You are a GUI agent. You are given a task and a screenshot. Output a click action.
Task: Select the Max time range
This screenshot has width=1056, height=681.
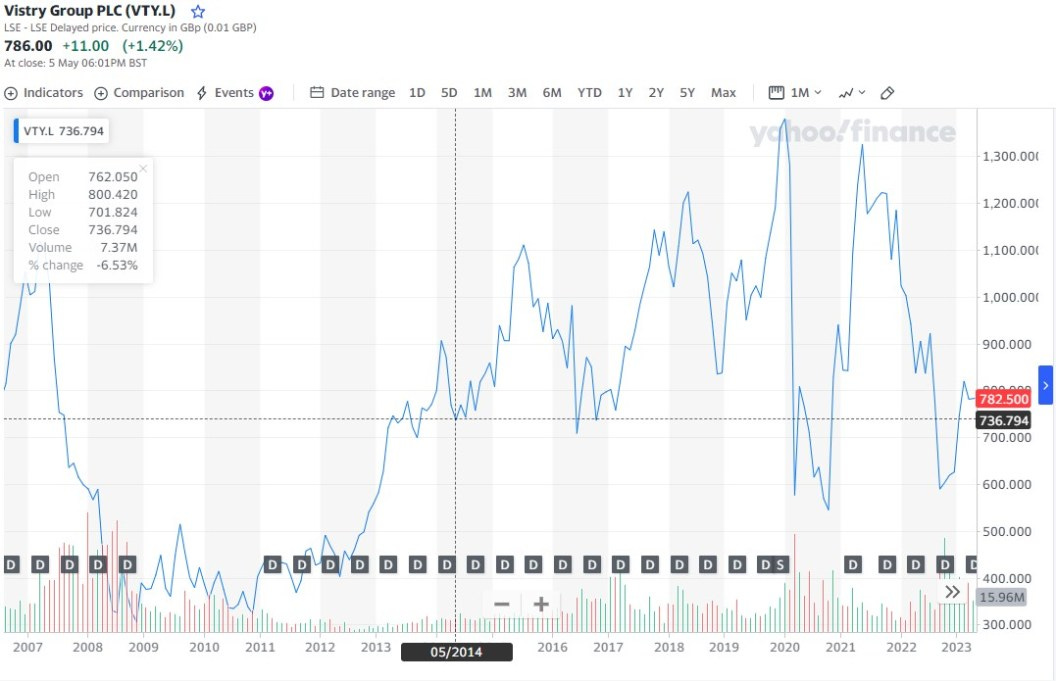723,93
